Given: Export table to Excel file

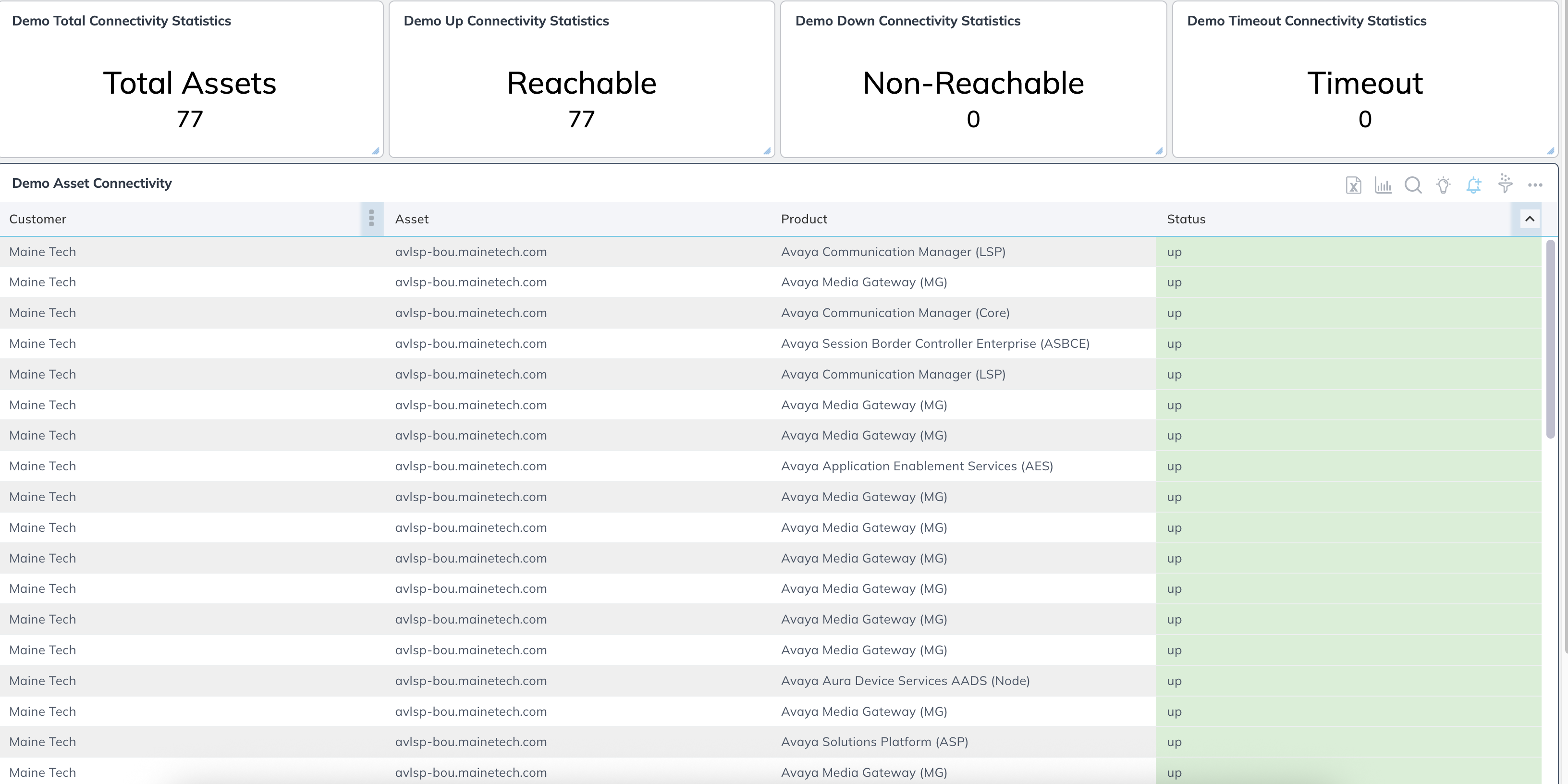Looking at the screenshot, I should (x=1353, y=185).
